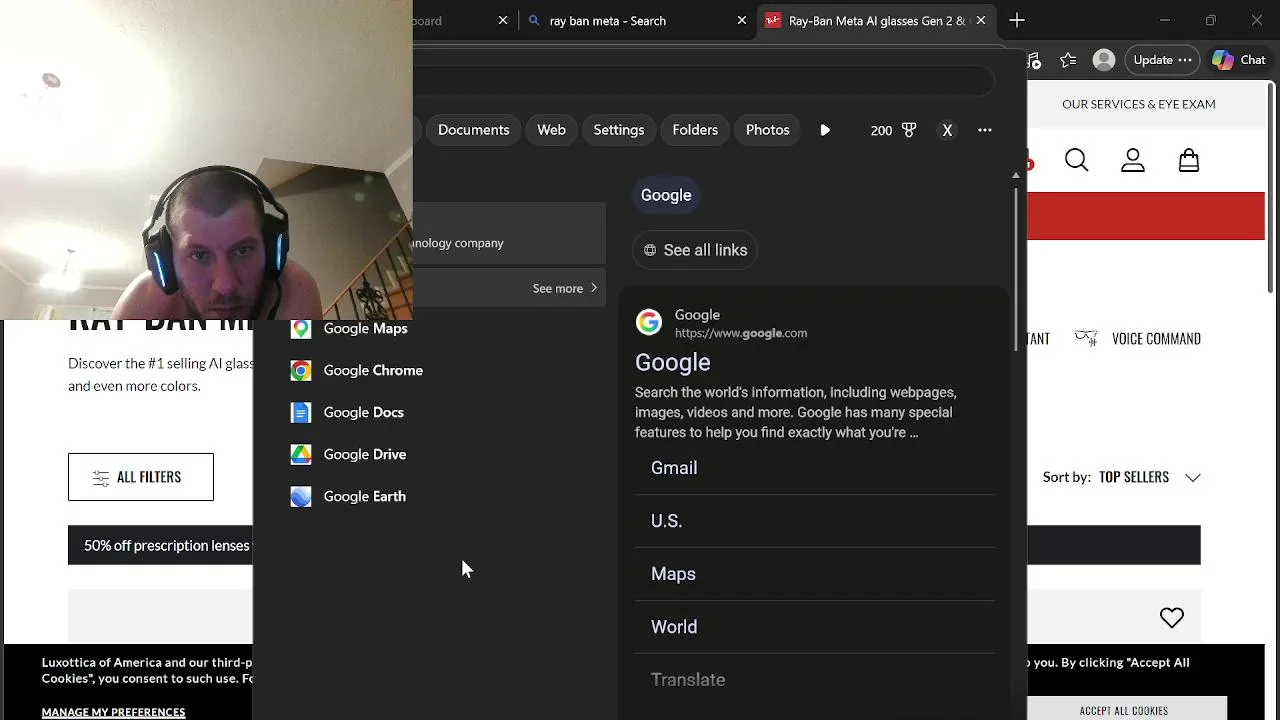Open the ALL FILTERS button

click(141, 477)
